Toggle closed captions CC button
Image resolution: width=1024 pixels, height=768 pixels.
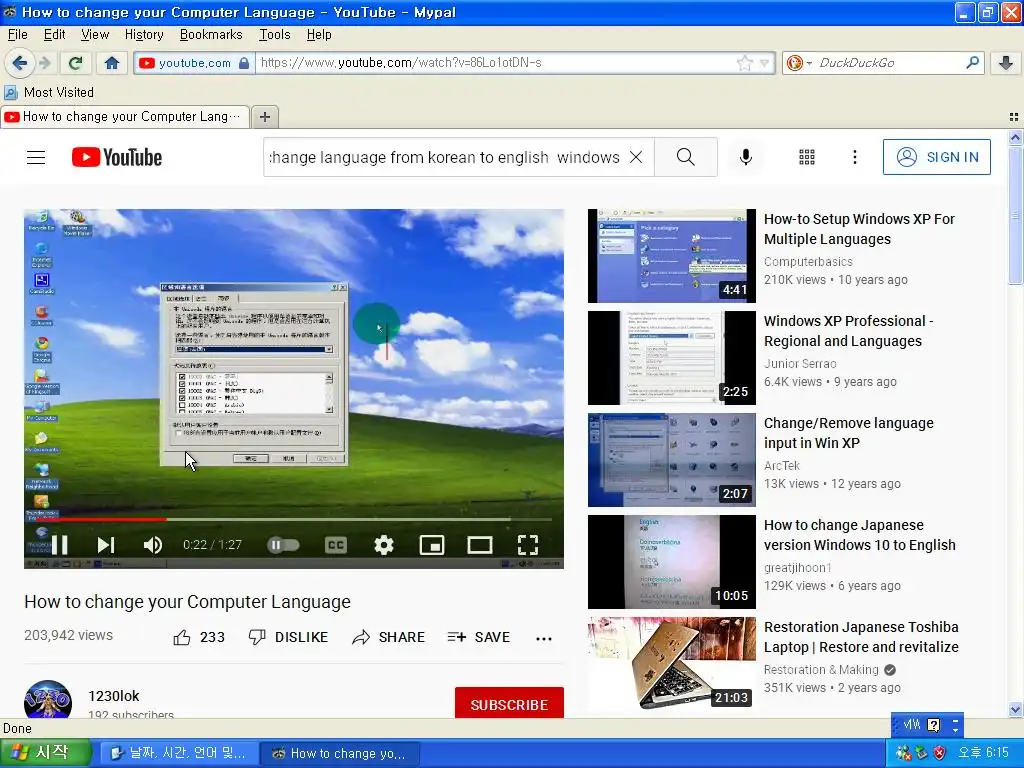(x=336, y=545)
